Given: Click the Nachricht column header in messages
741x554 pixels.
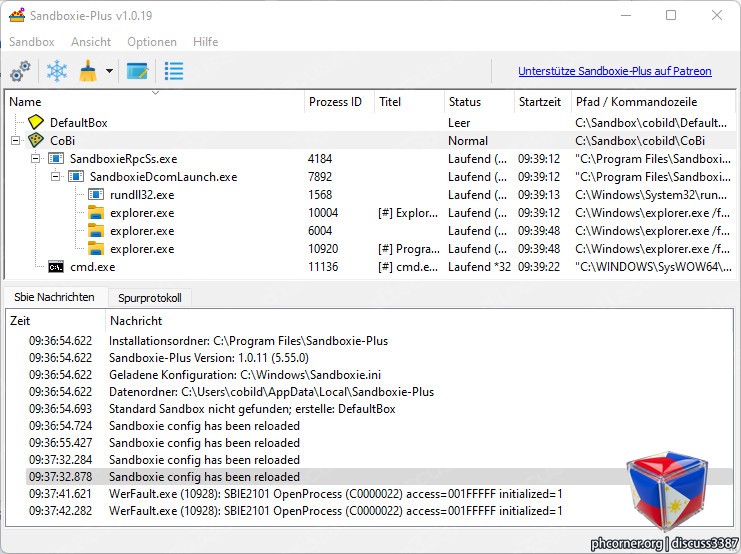Looking at the screenshot, I should pos(420,320).
